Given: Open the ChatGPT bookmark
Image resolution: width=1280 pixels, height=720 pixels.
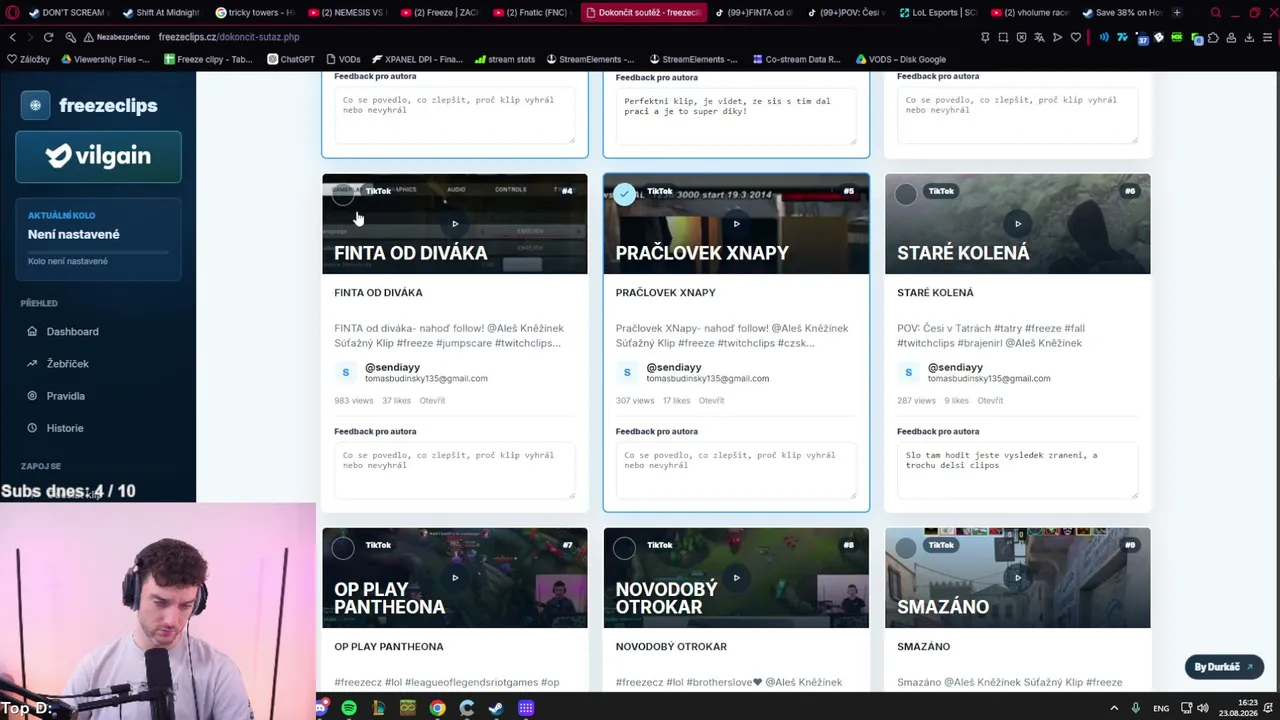Looking at the screenshot, I should [291, 59].
